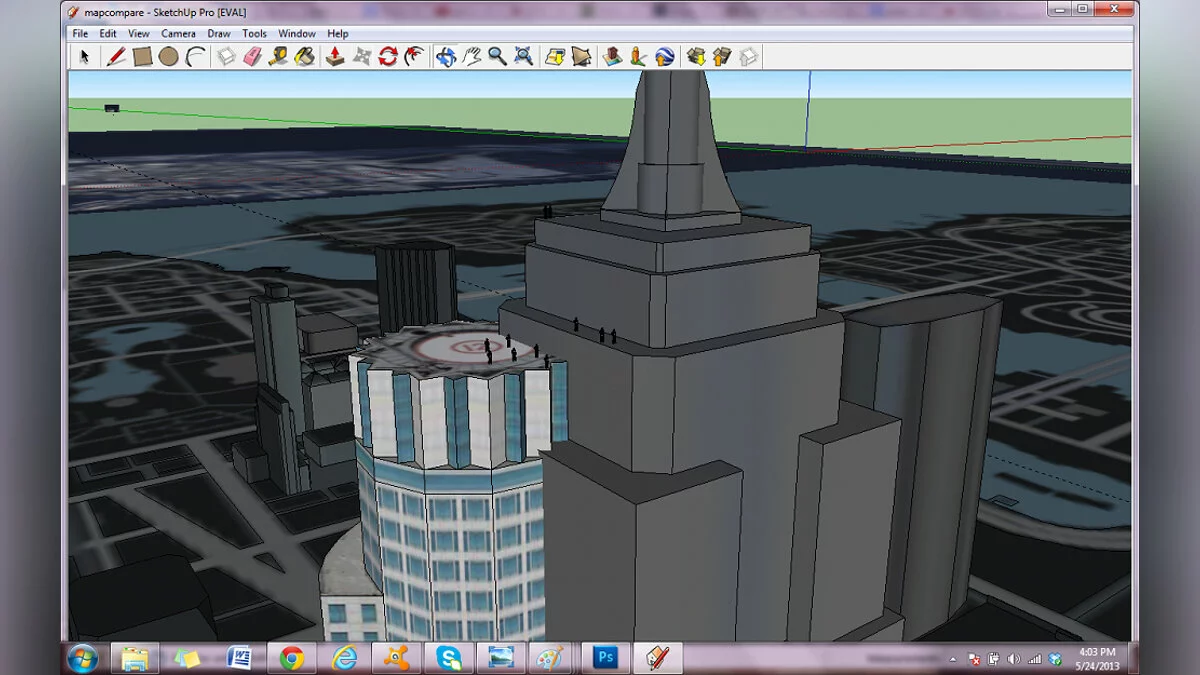Activate the Orbit camera tool

[446, 57]
